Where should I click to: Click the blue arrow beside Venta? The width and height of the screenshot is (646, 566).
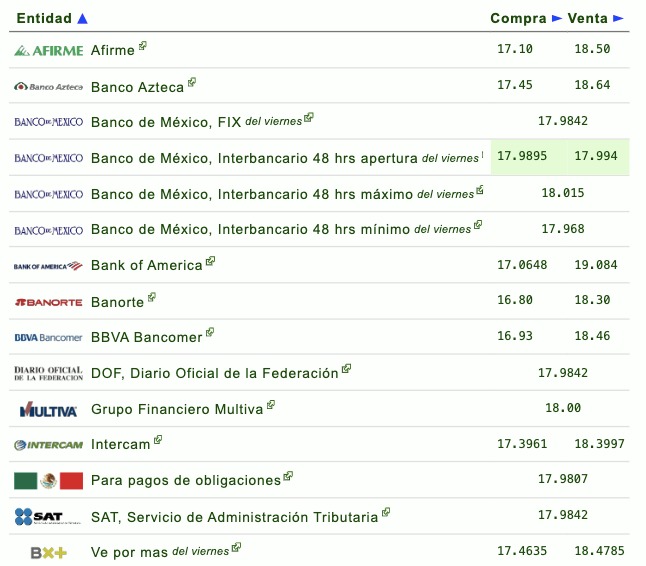point(618,18)
